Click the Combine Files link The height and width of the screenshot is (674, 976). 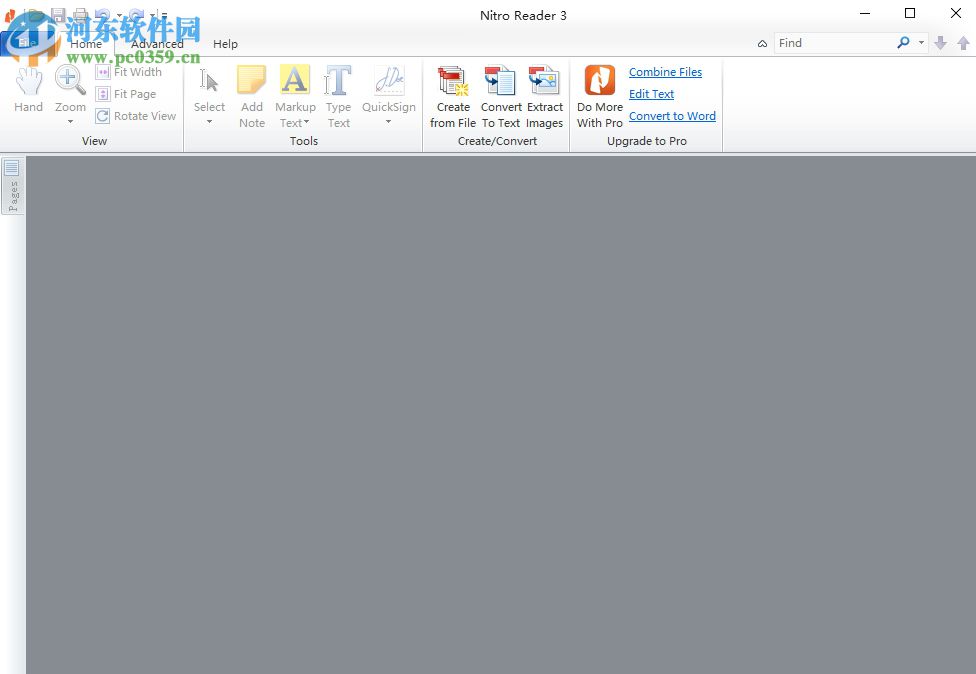[664, 72]
